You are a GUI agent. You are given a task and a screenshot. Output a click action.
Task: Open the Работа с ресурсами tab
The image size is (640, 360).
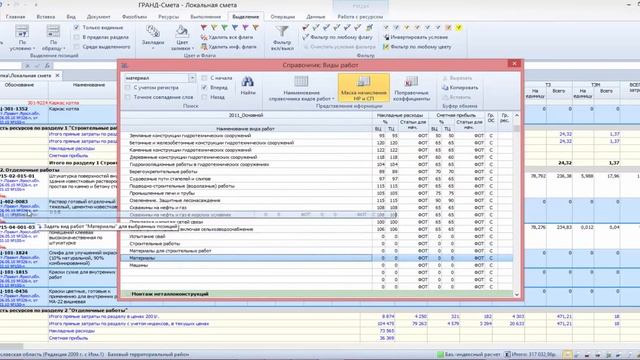(360, 17)
